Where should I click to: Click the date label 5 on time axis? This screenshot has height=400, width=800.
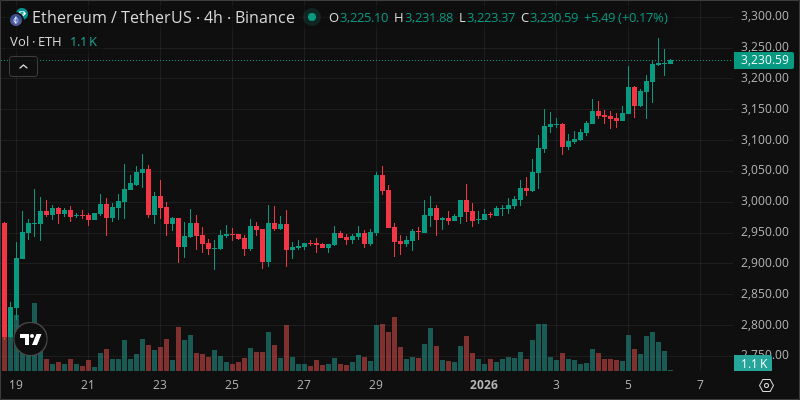[x=628, y=384]
